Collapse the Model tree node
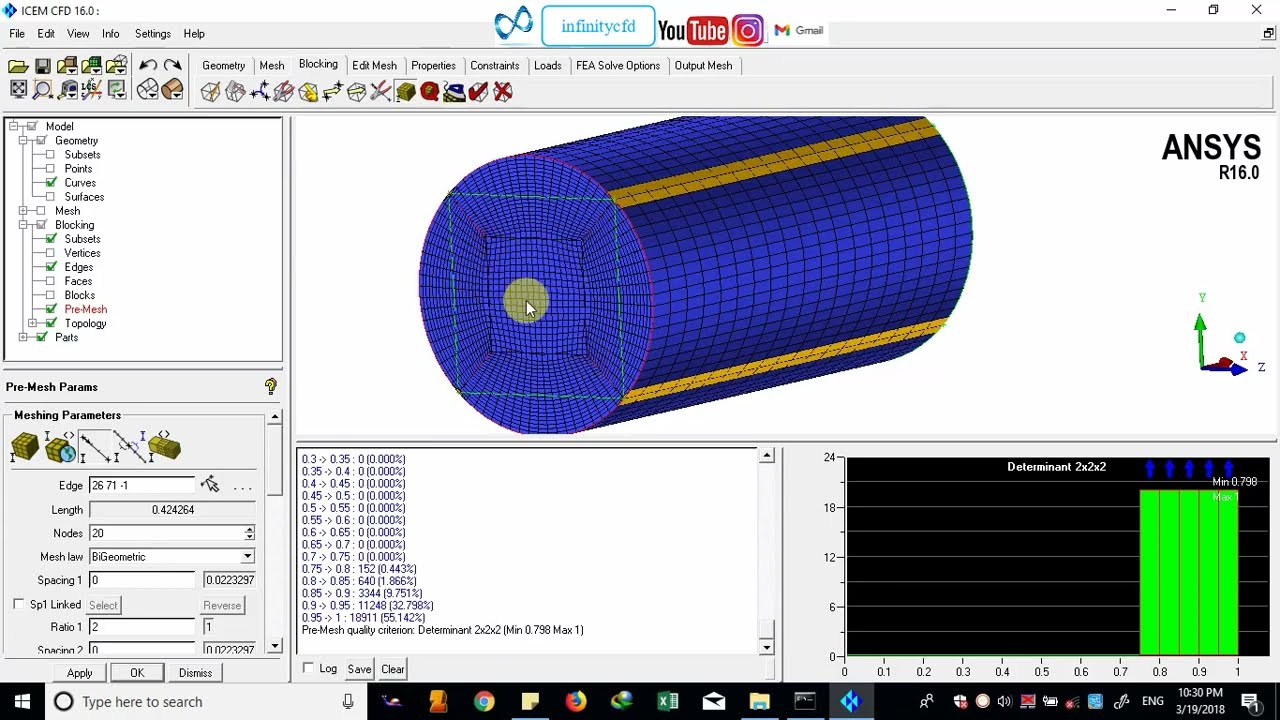 pyautogui.click(x=15, y=127)
